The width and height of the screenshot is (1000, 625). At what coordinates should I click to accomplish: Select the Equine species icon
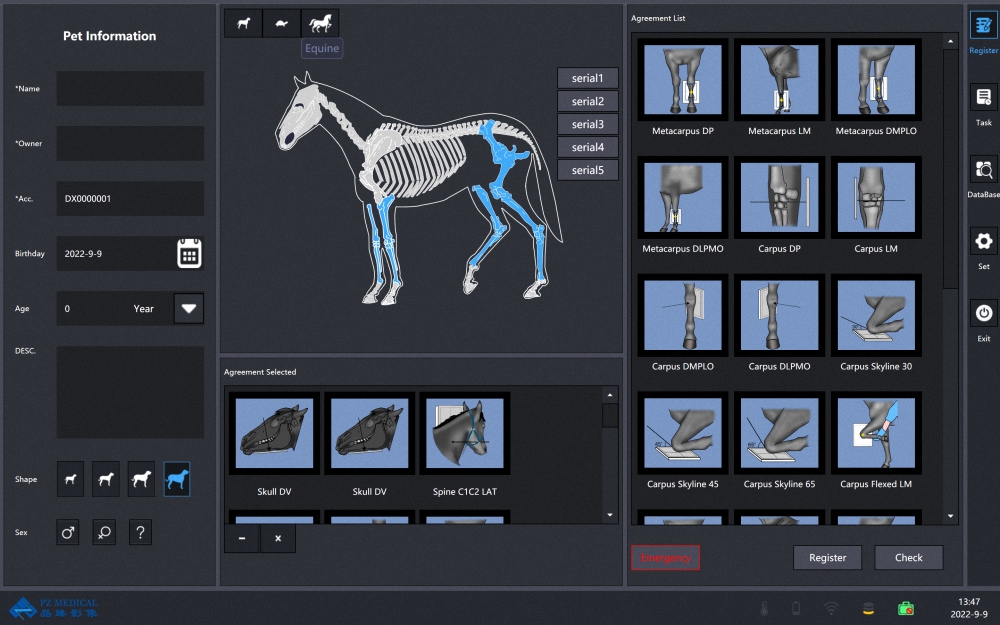point(320,22)
